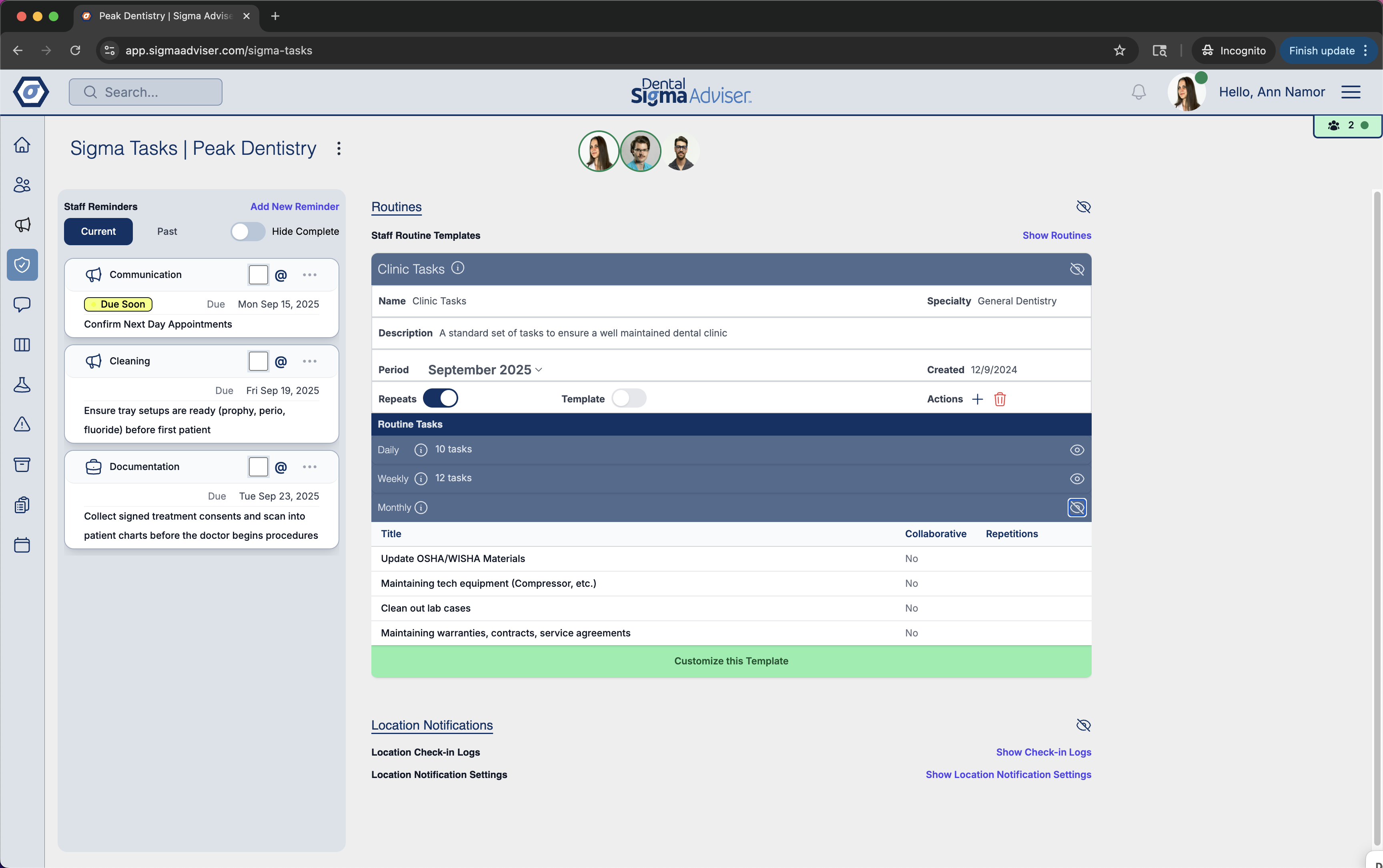Open the Communication reminder options menu
1383x868 pixels.
pos(310,275)
